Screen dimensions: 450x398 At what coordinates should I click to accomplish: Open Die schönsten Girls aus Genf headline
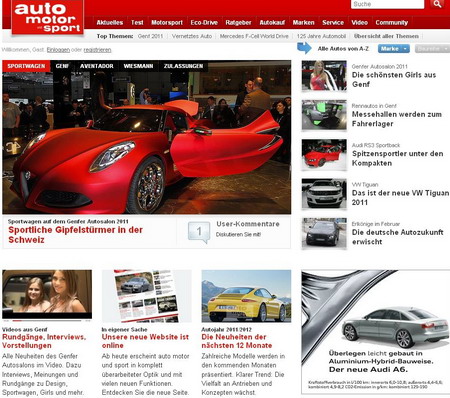394,79
